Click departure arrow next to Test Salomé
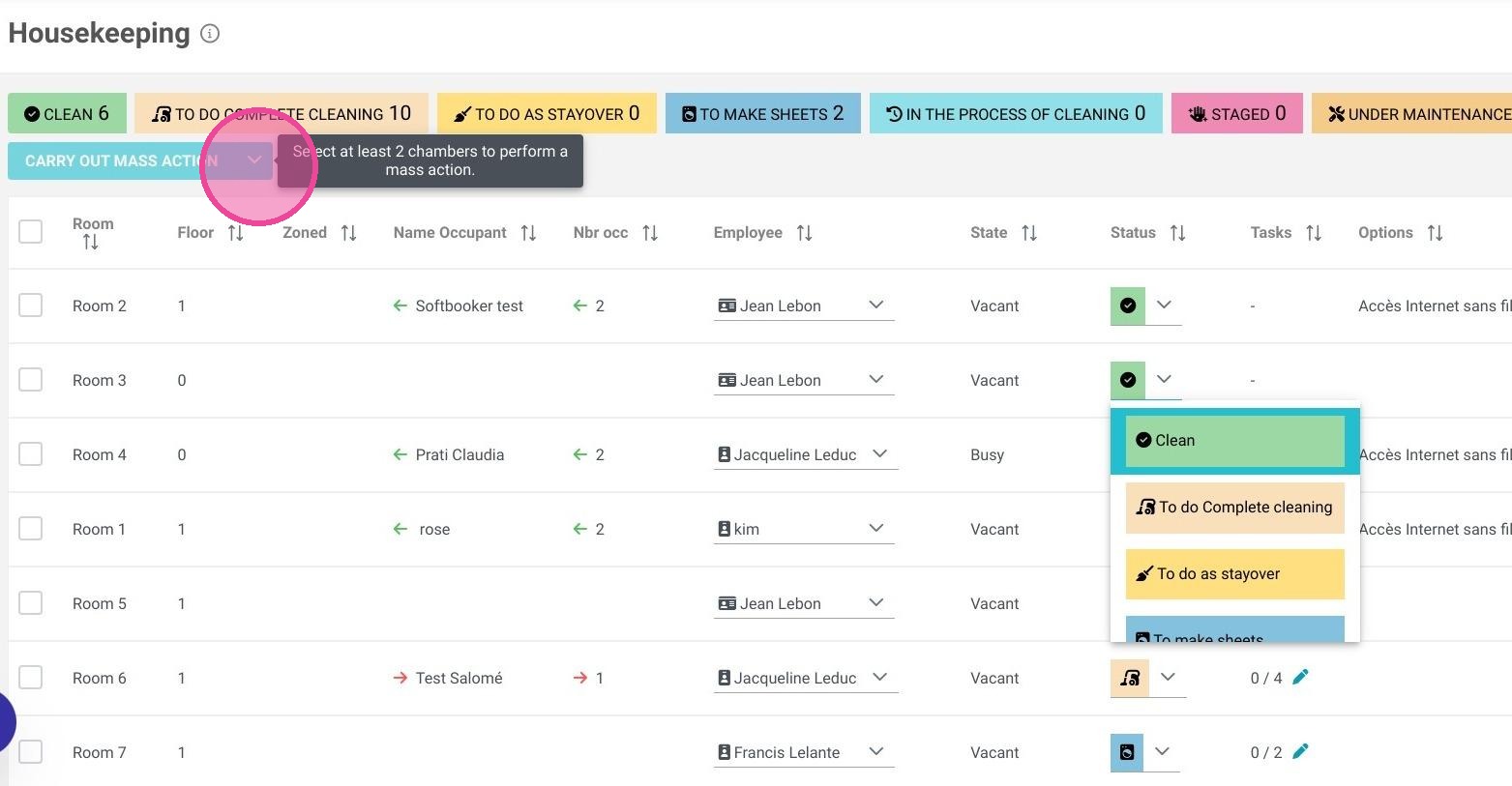The width and height of the screenshot is (1512, 786). tap(400, 678)
